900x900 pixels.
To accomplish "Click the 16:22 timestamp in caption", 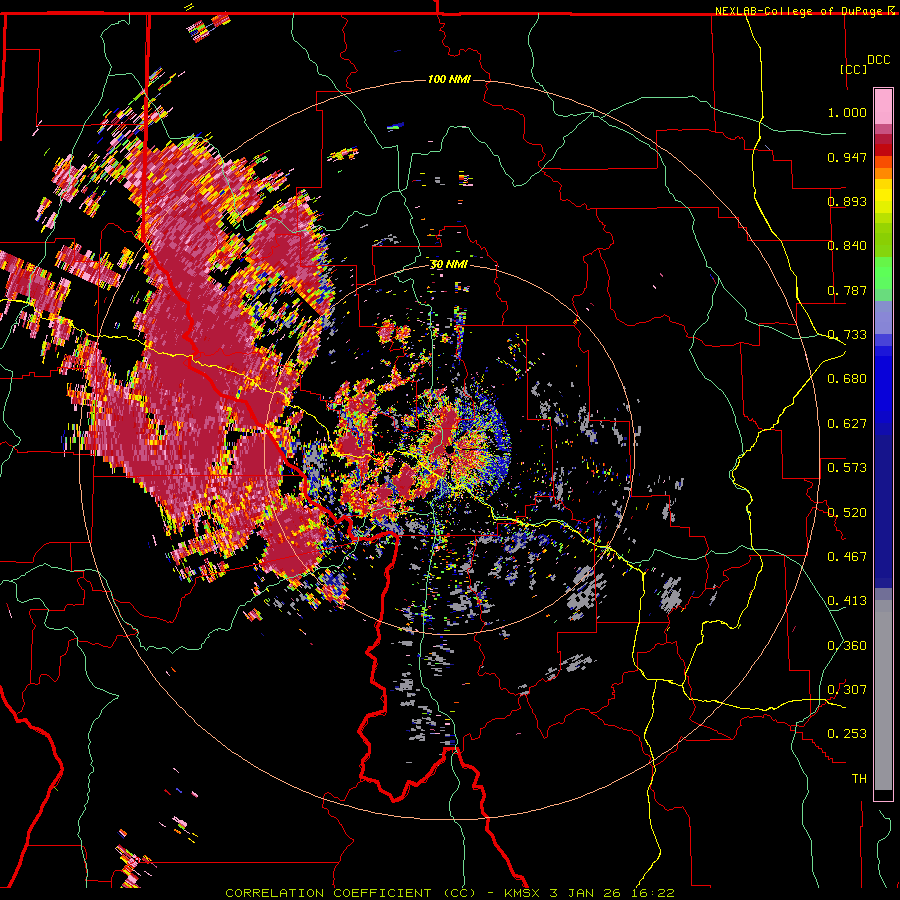I will coord(651,893).
